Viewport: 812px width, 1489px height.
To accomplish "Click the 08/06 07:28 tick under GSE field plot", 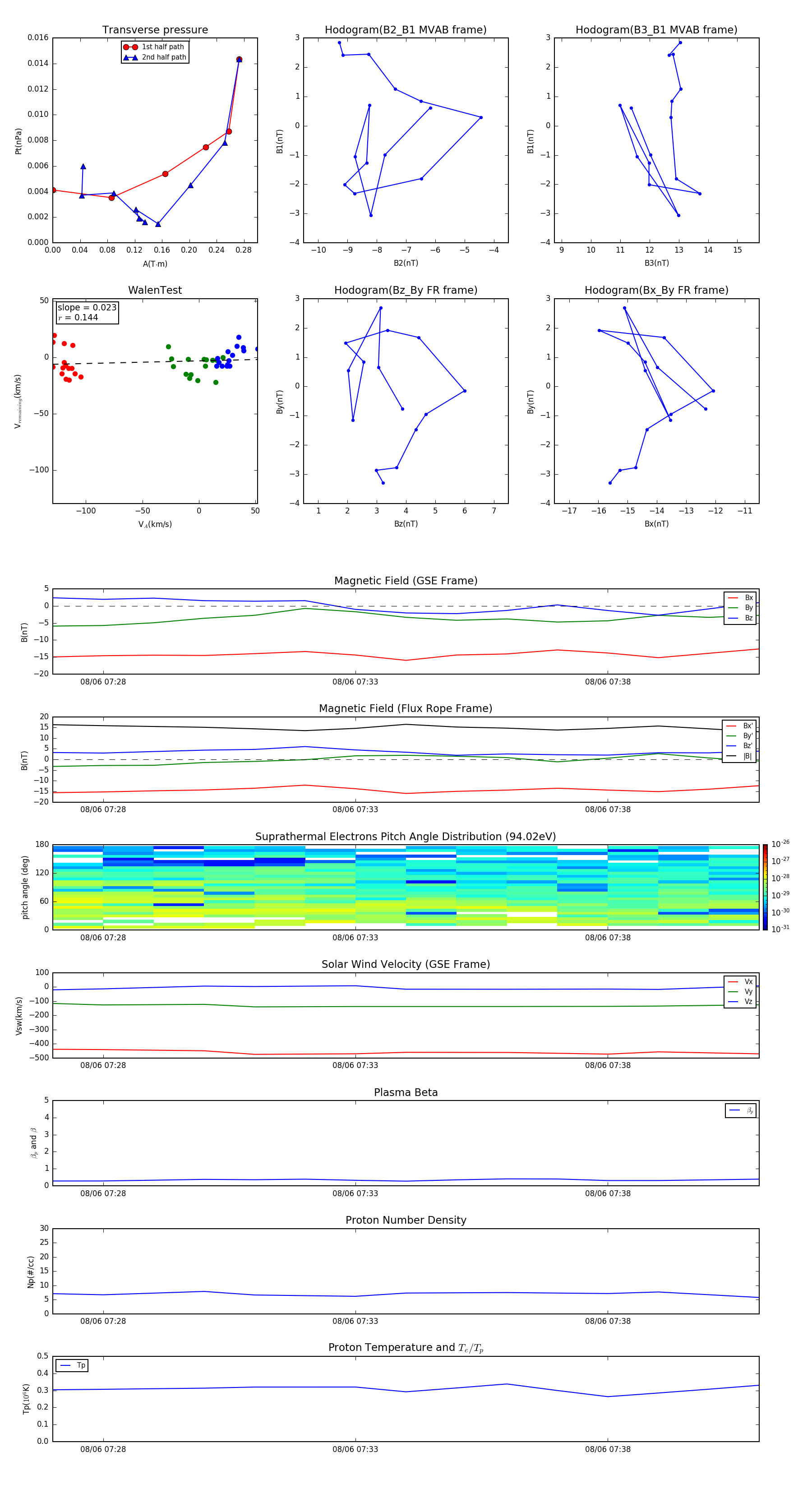I will (x=103, y=682).
